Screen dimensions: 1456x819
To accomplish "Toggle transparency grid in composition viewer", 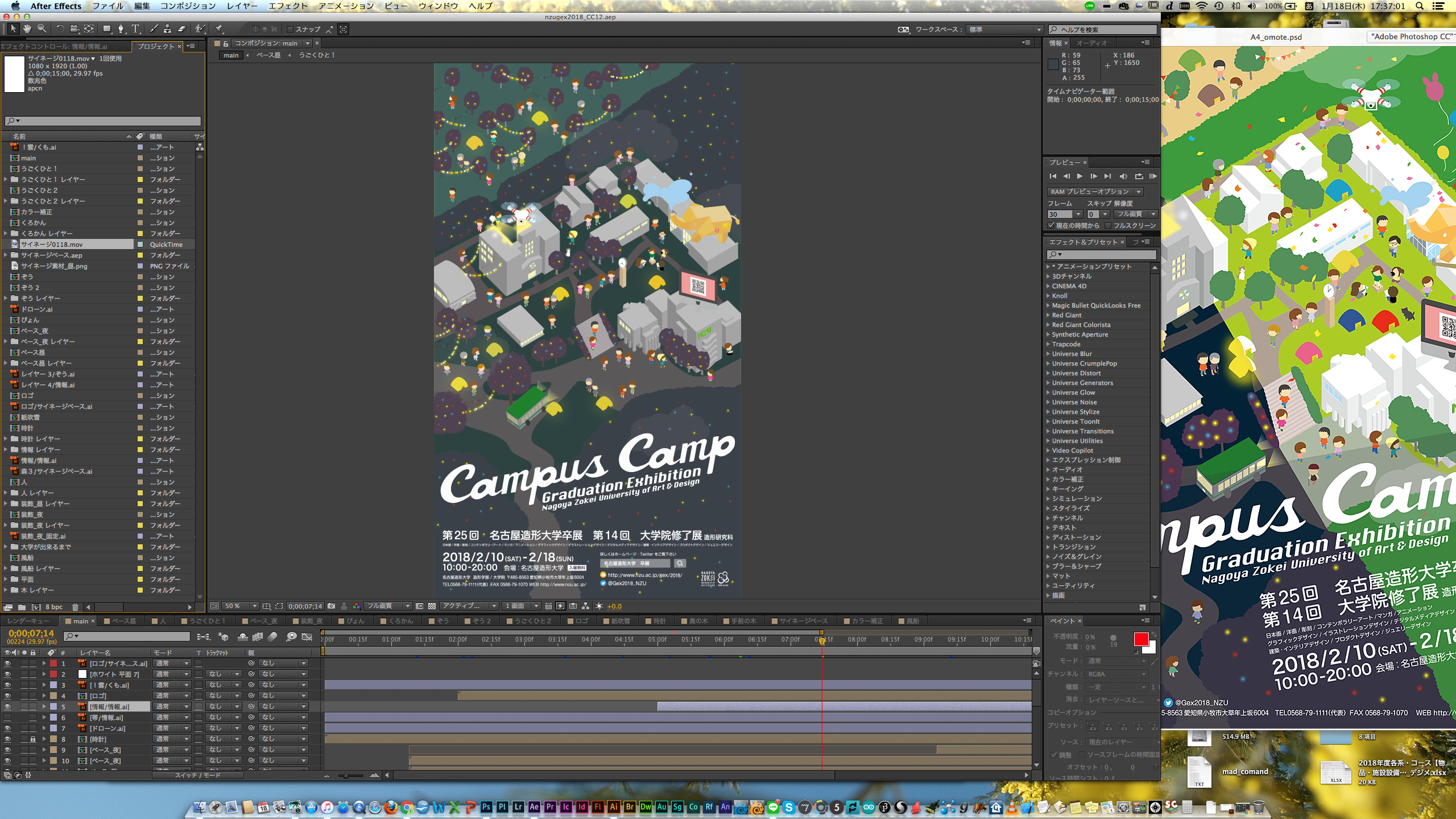I will click(432, 606).
